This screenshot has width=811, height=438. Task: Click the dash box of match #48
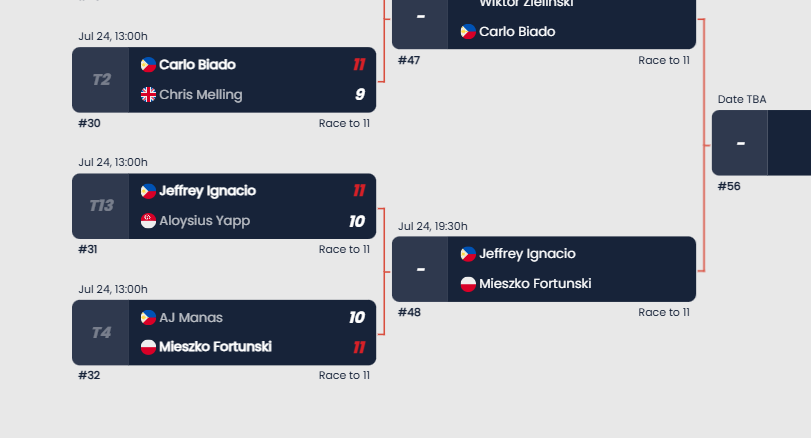(420, 269)
